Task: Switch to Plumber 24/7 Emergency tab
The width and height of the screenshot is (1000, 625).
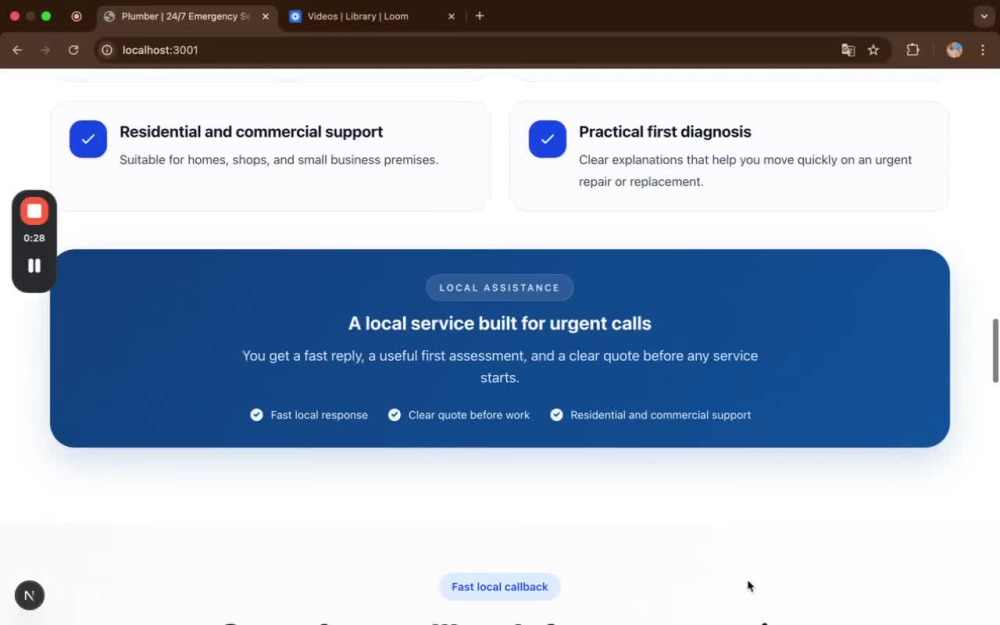Action: [x=187, y=17]
